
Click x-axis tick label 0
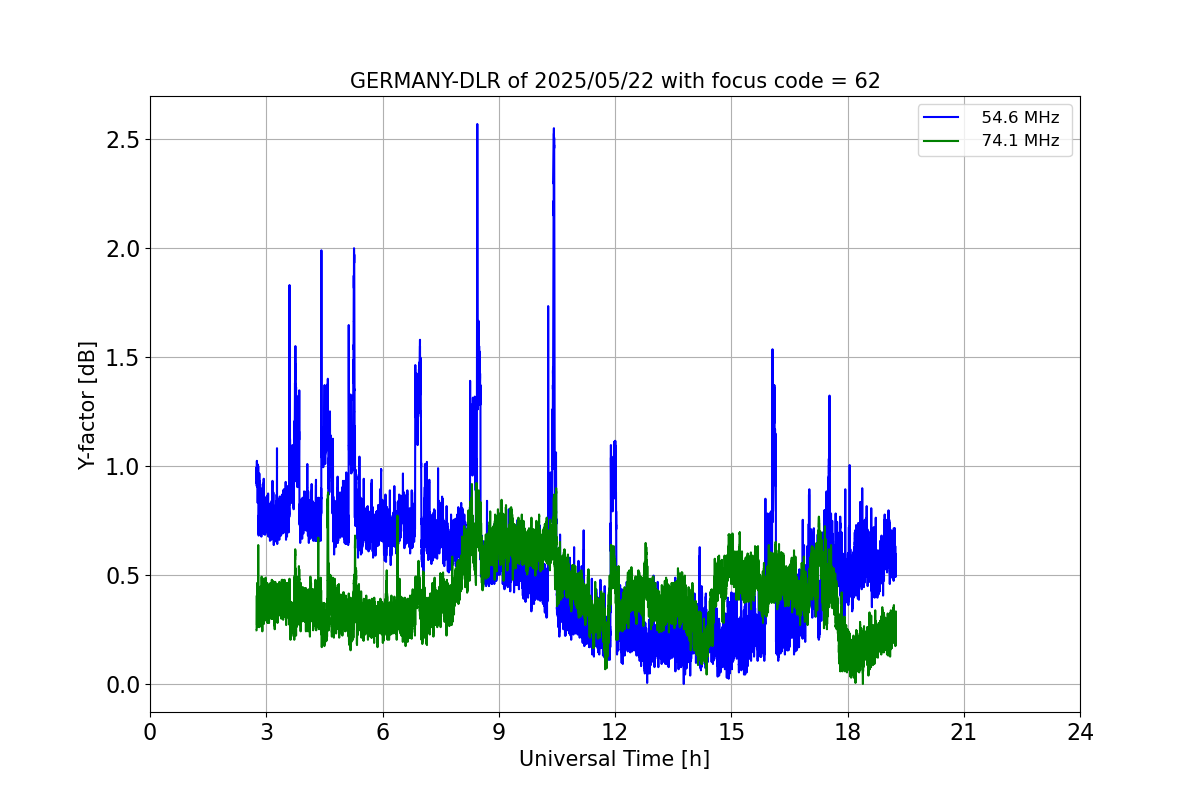[150, 732]
